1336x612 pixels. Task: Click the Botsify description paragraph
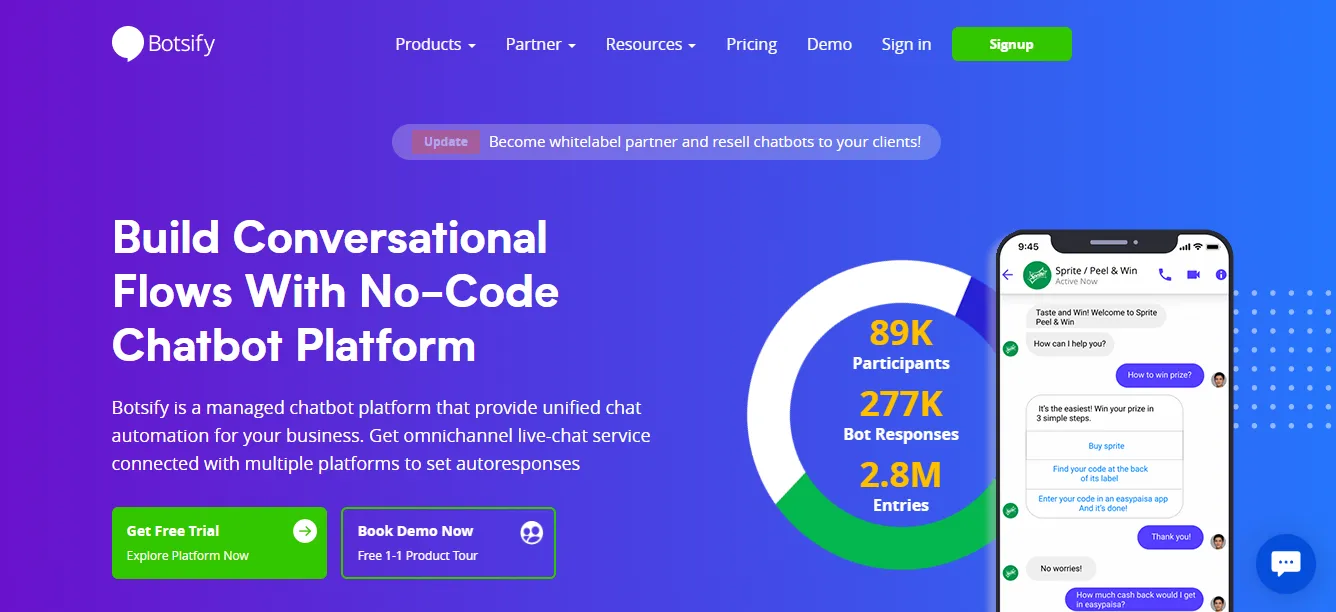(x=381, y=436)
